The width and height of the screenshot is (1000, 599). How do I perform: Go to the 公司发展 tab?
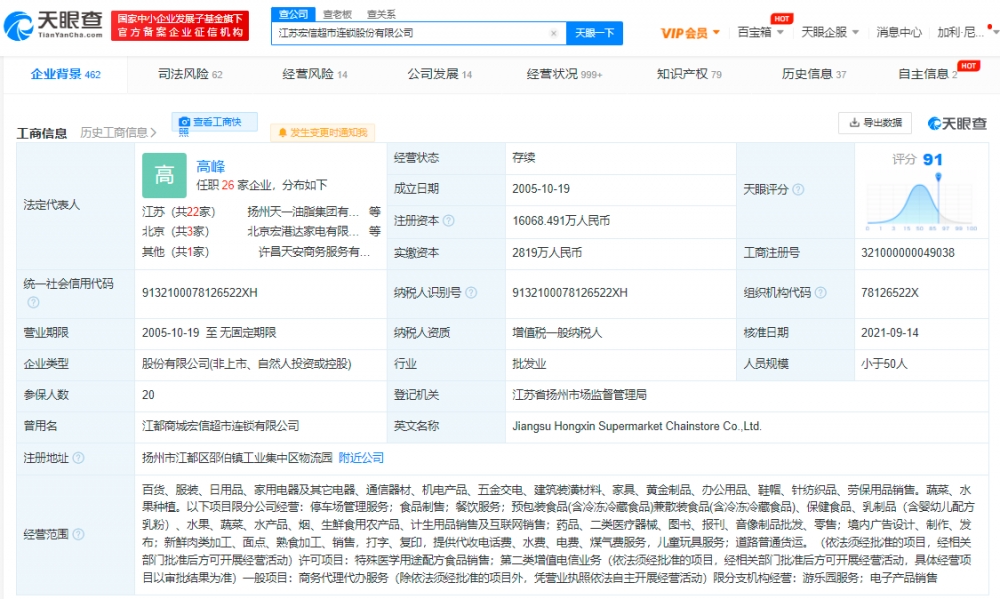coord(439,75)
